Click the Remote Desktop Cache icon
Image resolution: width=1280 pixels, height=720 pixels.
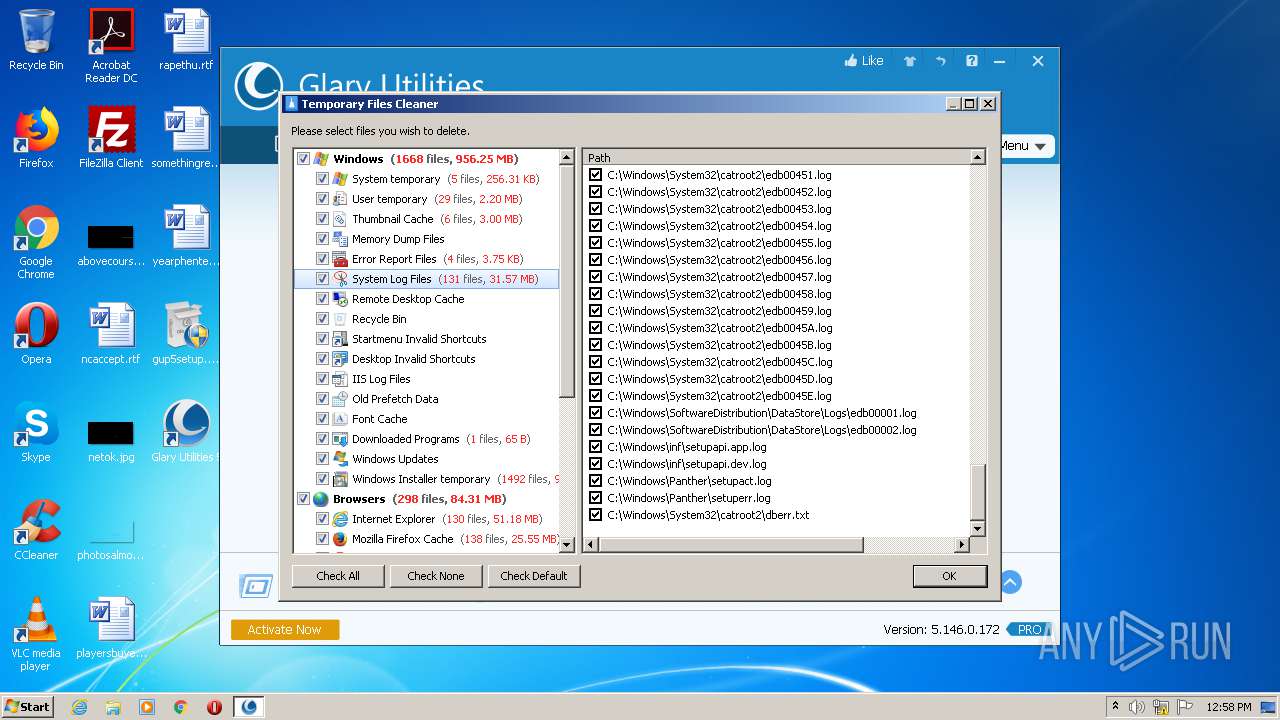click(340, 299)
